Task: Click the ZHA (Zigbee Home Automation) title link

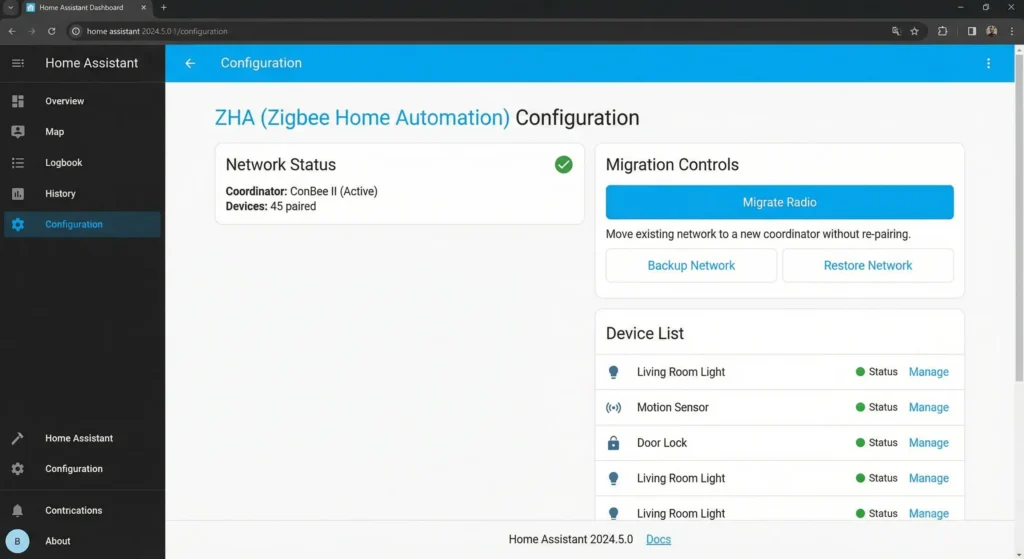Action: pyautogui.click(x=362, y=118)
